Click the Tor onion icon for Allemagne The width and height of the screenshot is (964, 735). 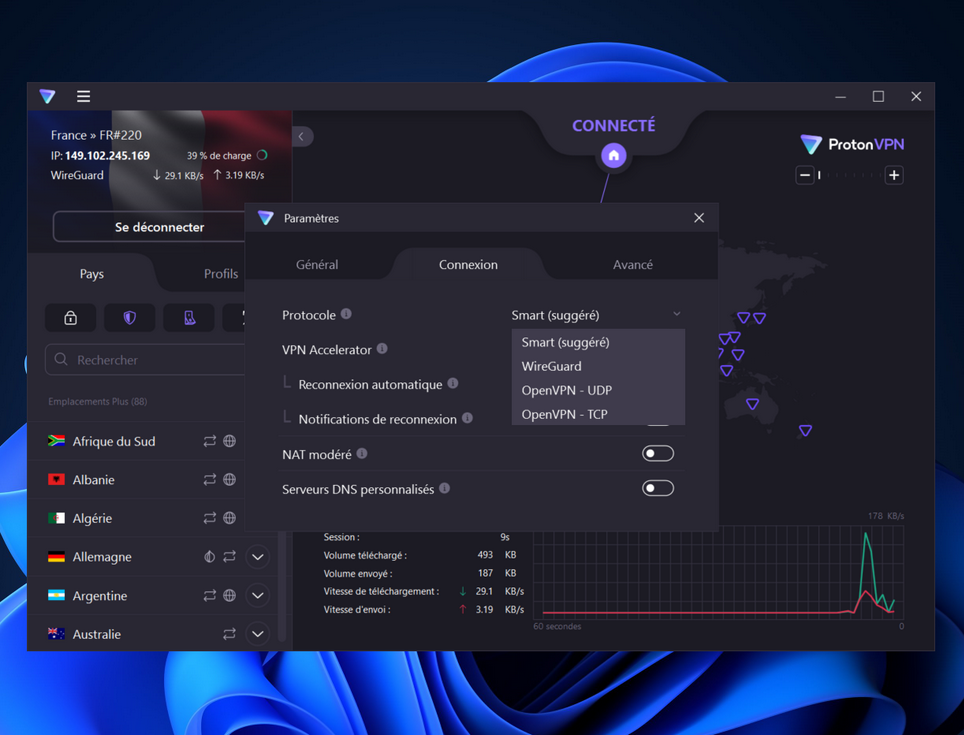click(210, 557)
